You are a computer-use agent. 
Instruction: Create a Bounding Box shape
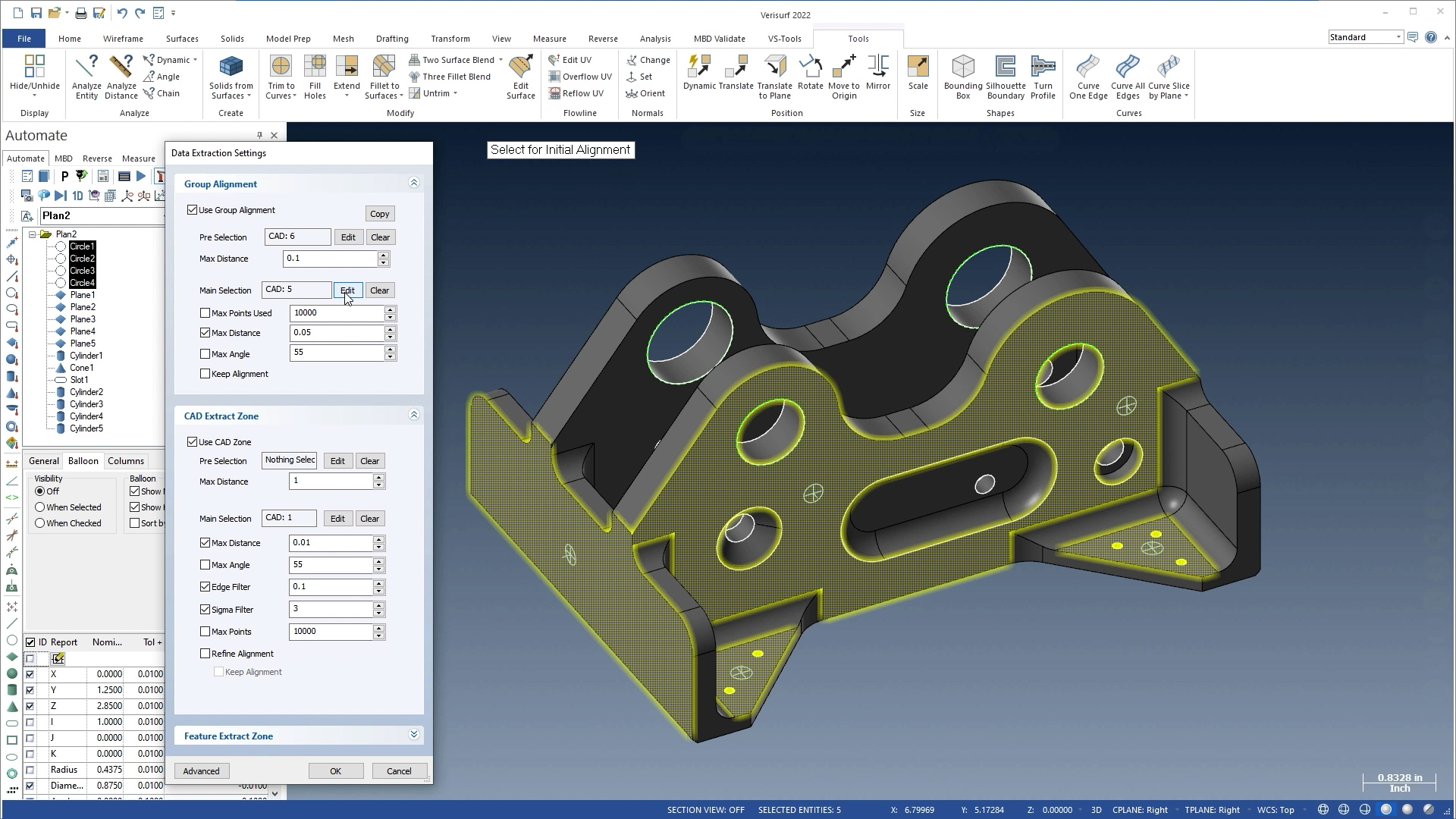pyautogui.click(x=963, y=76)
